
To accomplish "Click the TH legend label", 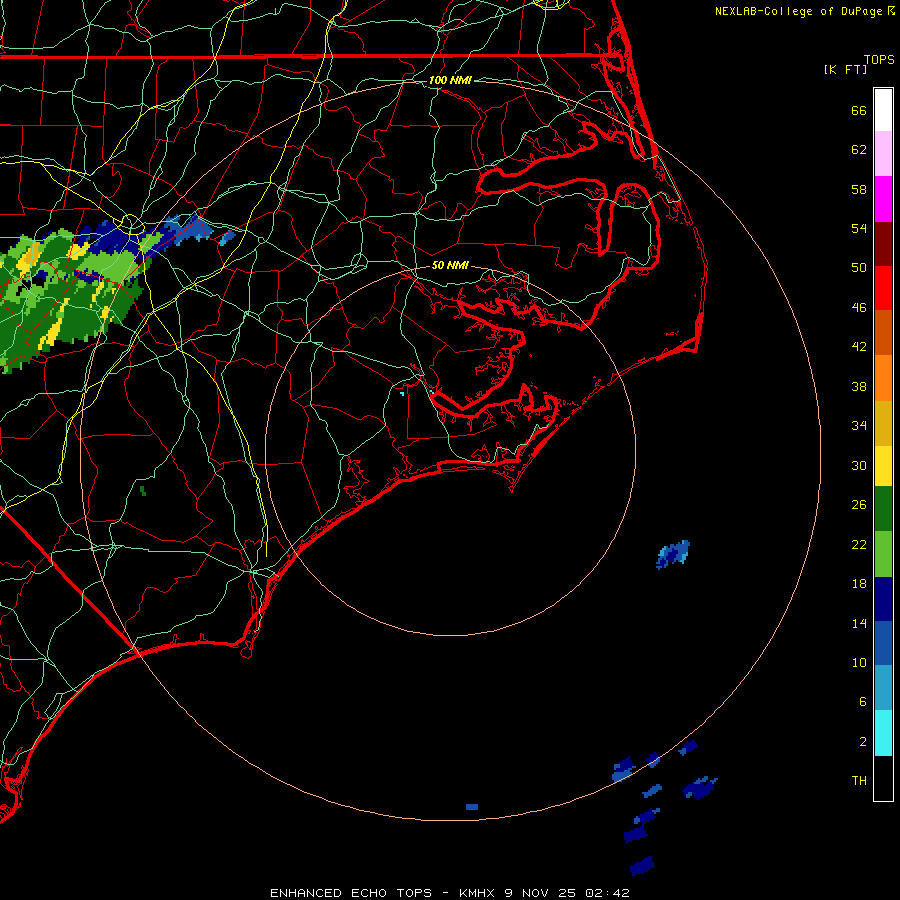I will click(x=859, y=781).
